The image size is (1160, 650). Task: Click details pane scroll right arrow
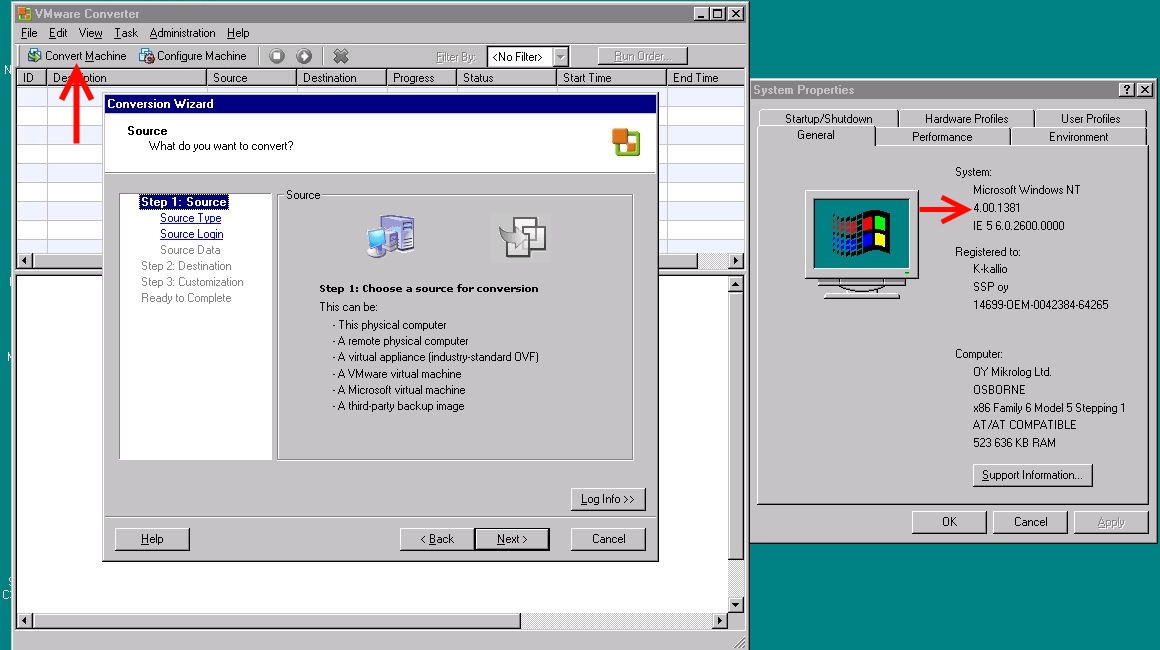(x=720, y=620)
